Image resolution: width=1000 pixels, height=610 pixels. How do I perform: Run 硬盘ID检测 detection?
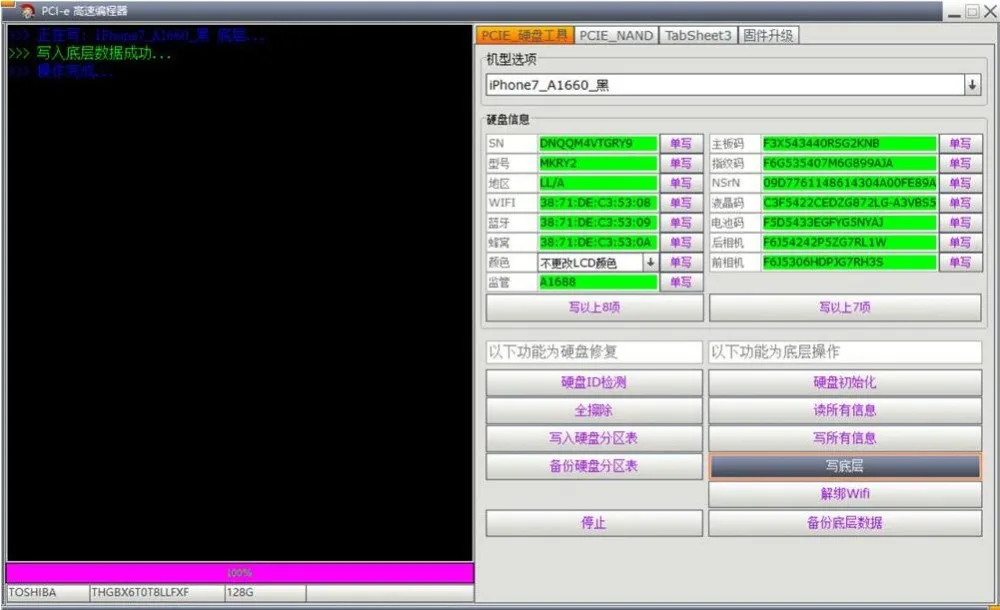point(594,383)
